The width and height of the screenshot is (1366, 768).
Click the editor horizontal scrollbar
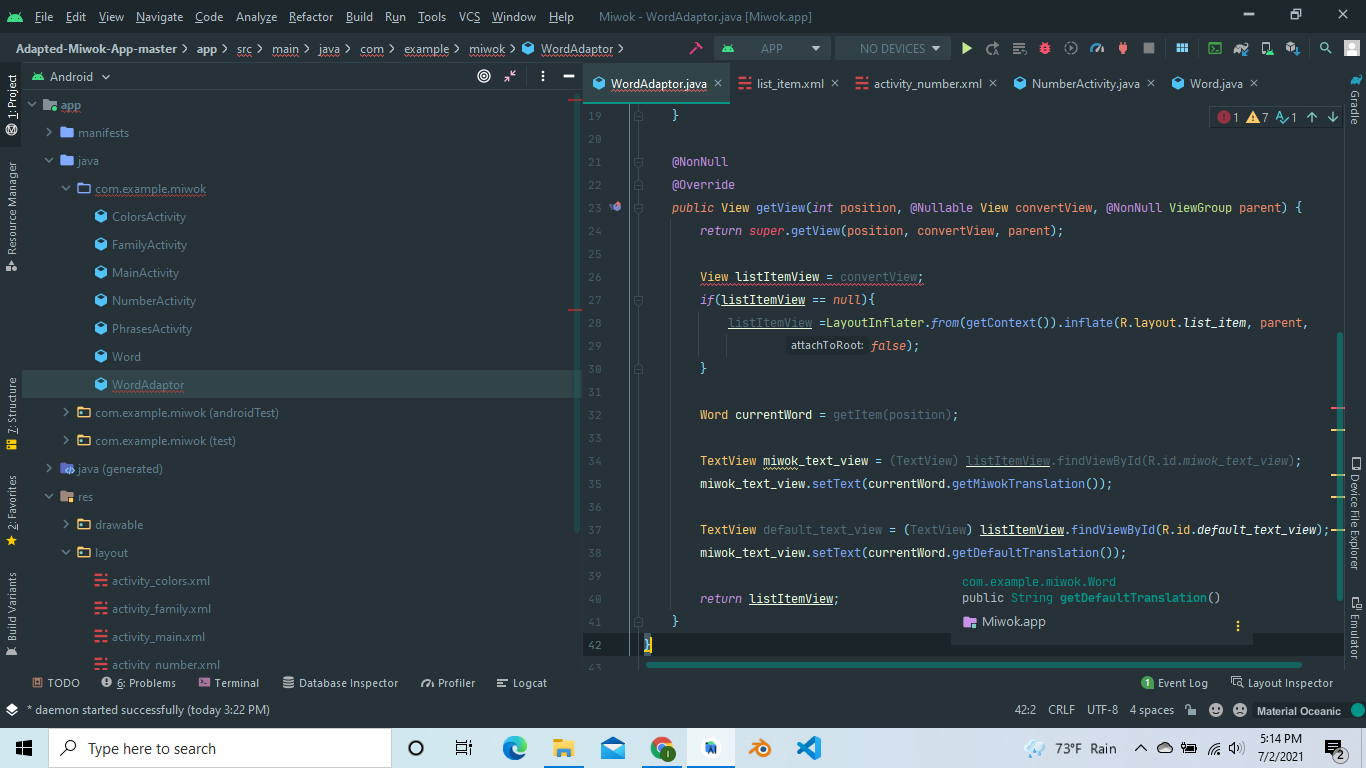(973, 664)
